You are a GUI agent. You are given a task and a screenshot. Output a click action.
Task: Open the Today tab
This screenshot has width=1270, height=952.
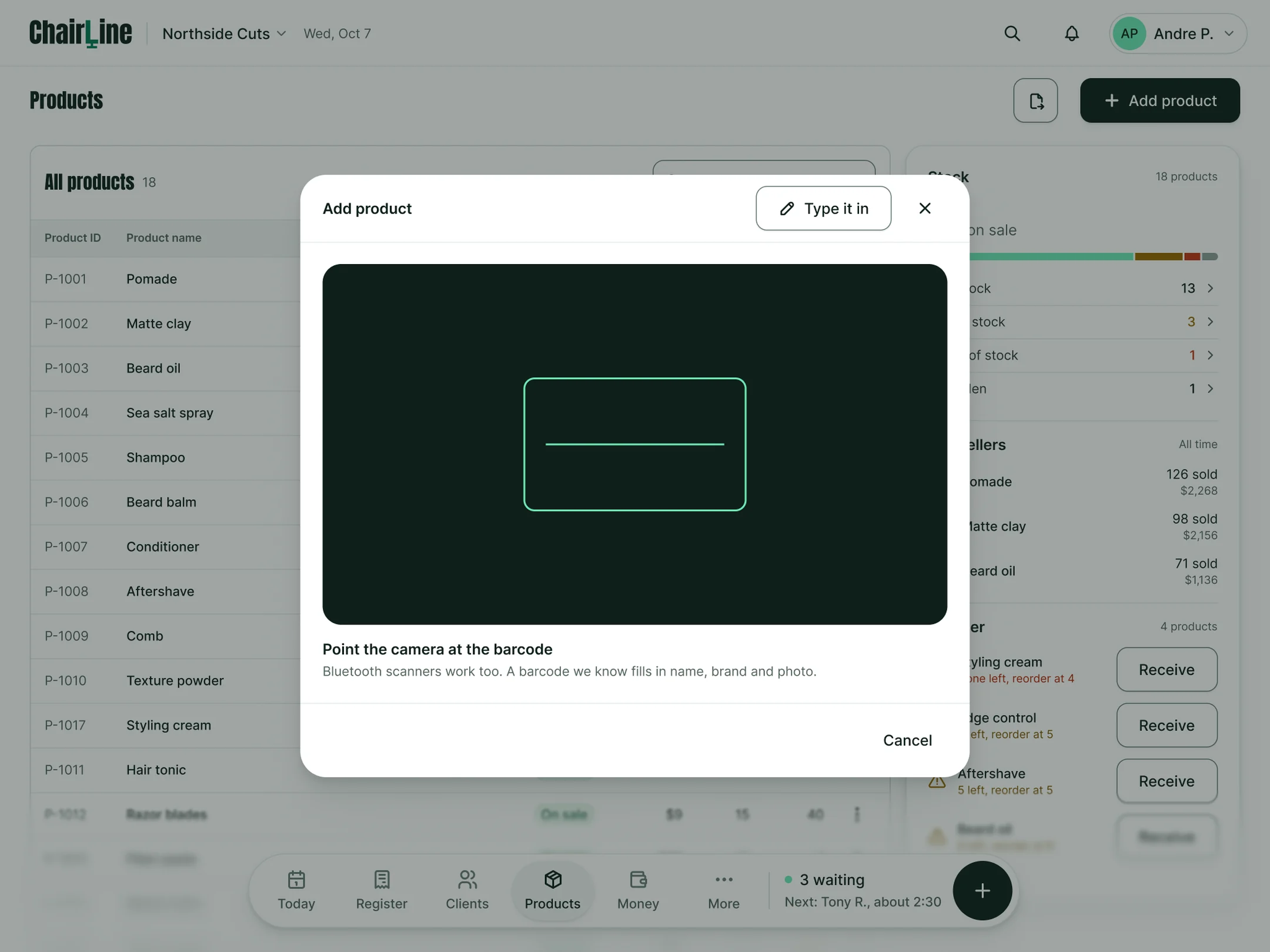(296, 890)
